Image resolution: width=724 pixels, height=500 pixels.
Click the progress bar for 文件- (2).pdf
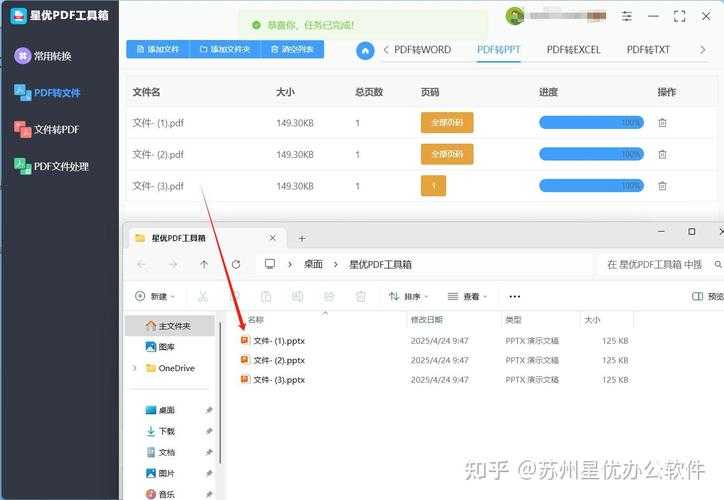coord(590,155)
